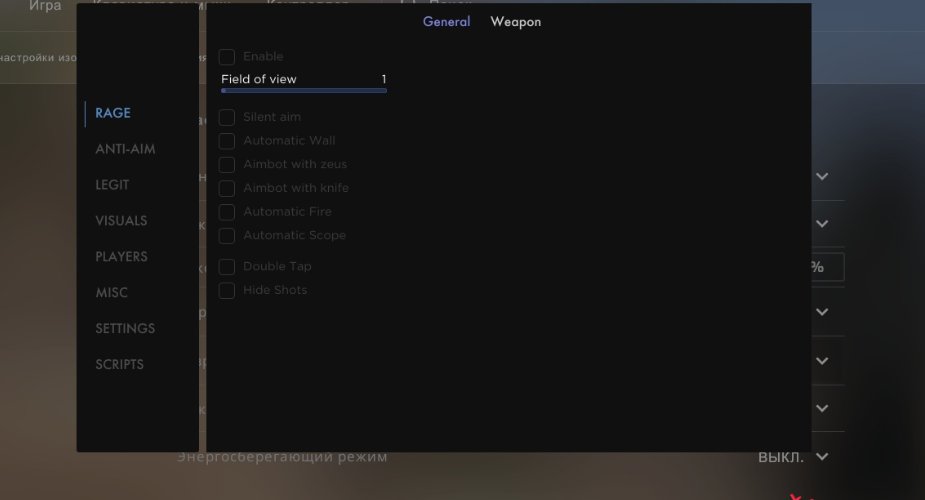This screenshot has width=925, height=500.
Task: Select RAGE in the sidebar
Action: (x=113, y=113)
